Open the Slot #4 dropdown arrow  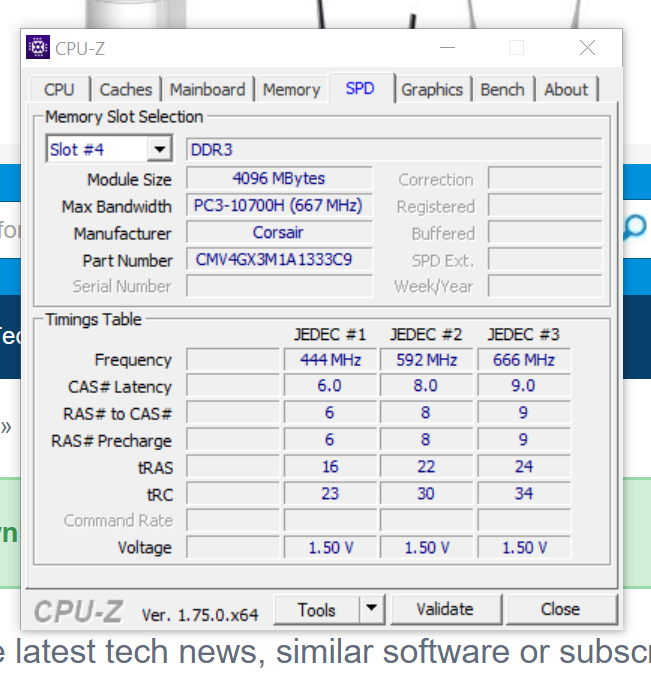[160, 149]
